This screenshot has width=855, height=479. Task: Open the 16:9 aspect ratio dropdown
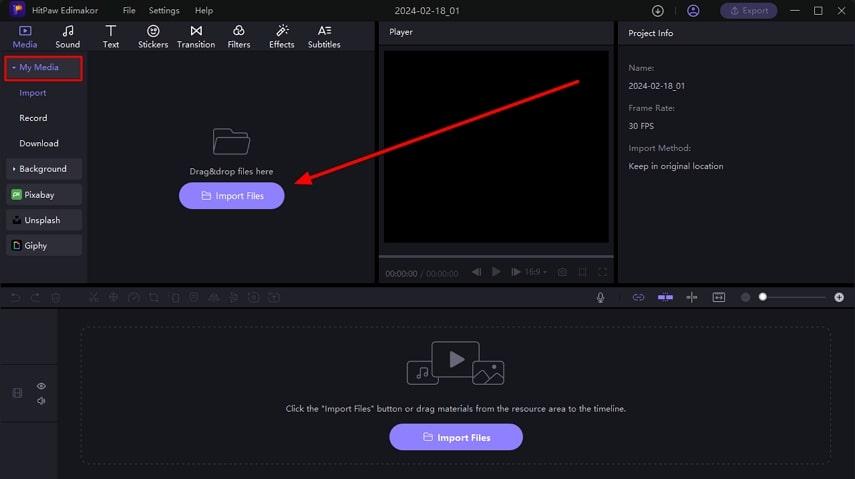535,272
